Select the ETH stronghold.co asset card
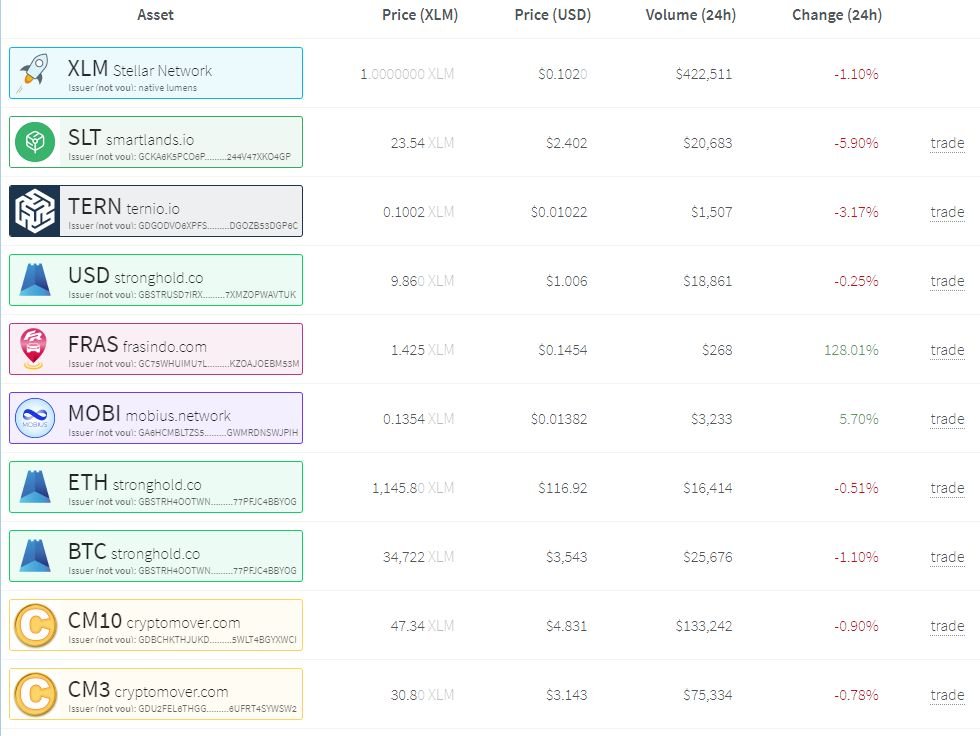This screenshot has height=736, width=980. (156, 487)
